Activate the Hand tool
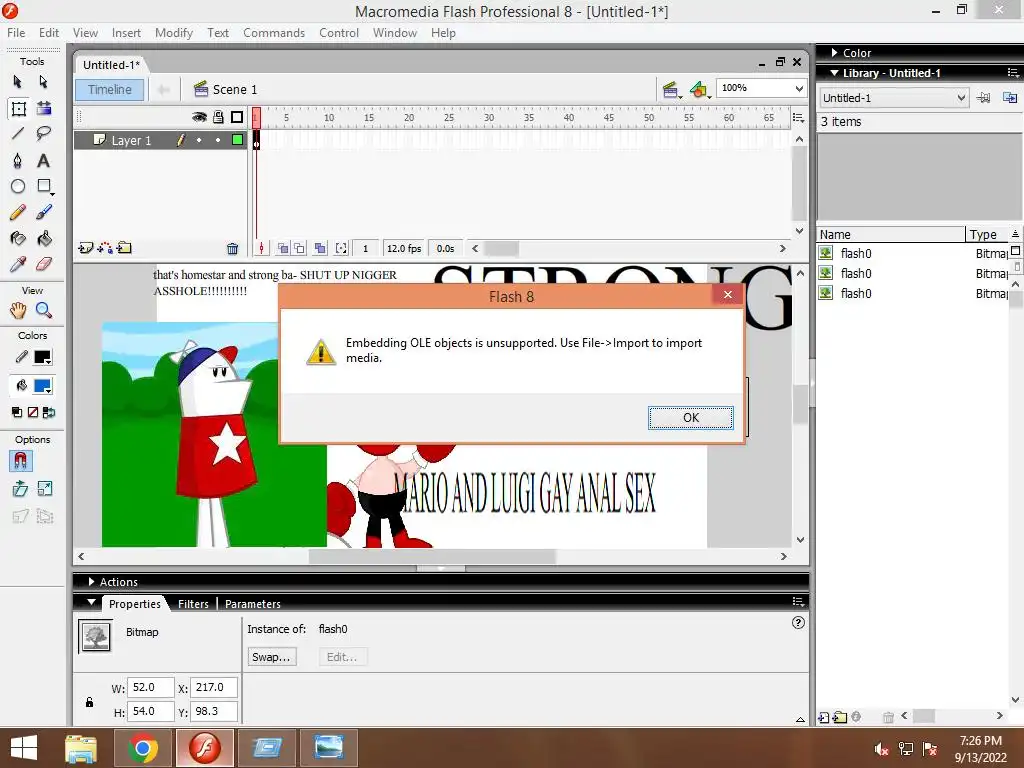Image resolution: width=1024 pixels, height=768 pixels. click(18, 311)
